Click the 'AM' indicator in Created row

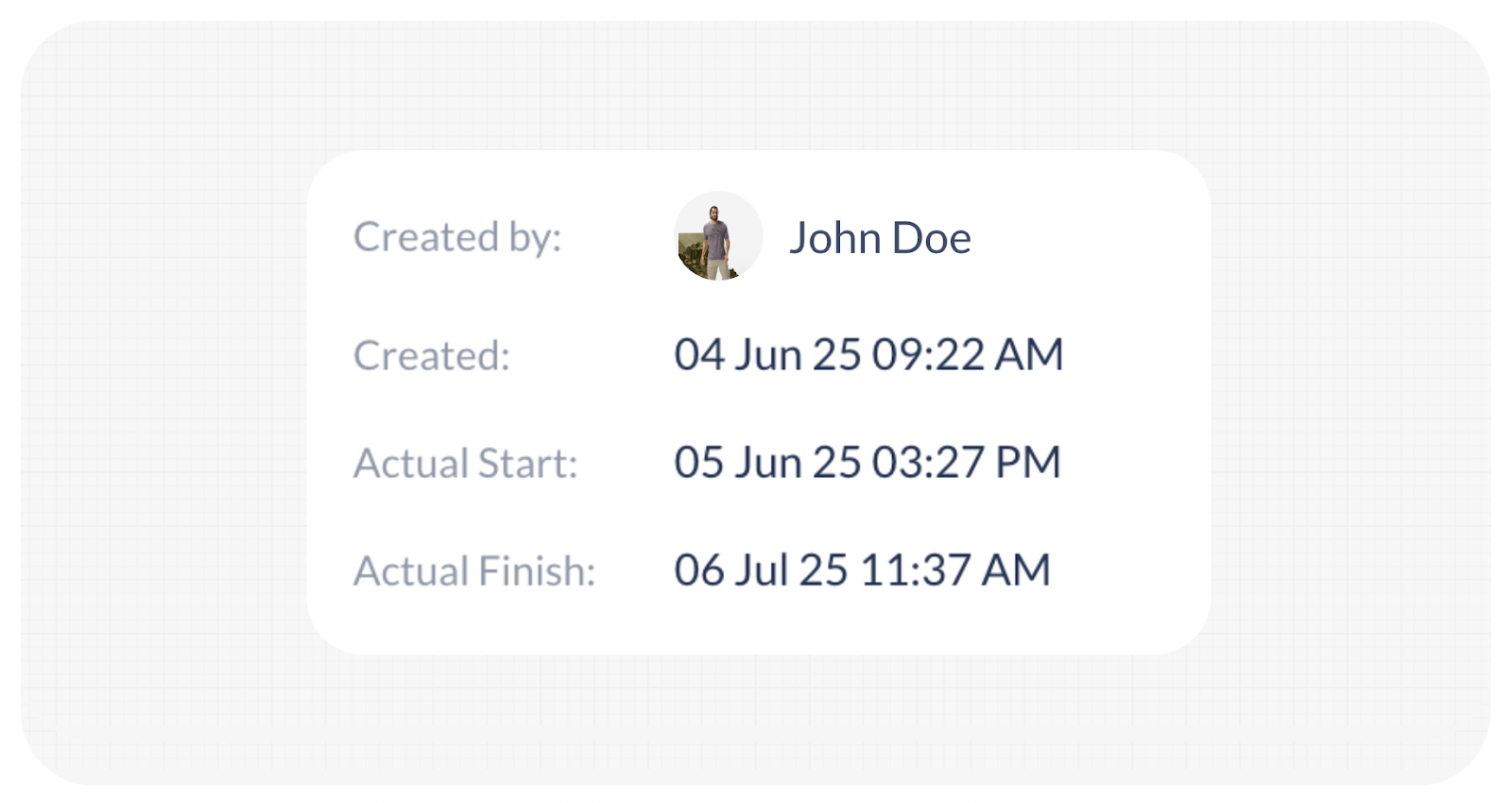tap(1030, 355)
